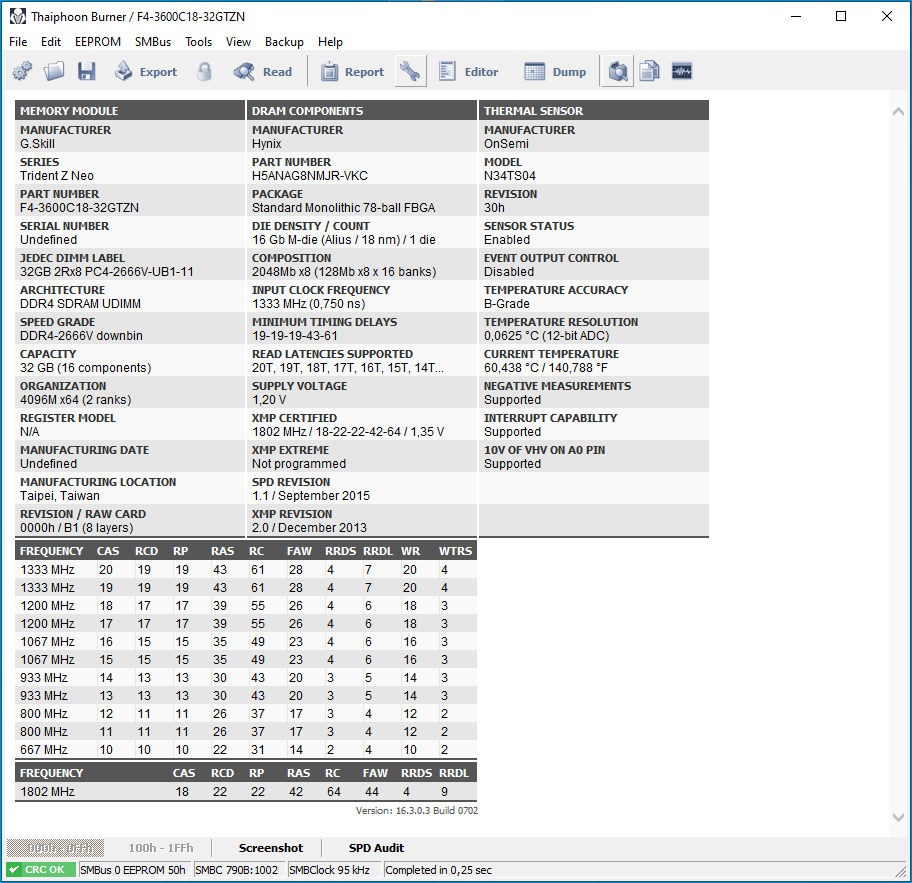The height and width of the screenshot is (883, 912).
Task: Click the Report toolbar button
Action: coord(352,72)
